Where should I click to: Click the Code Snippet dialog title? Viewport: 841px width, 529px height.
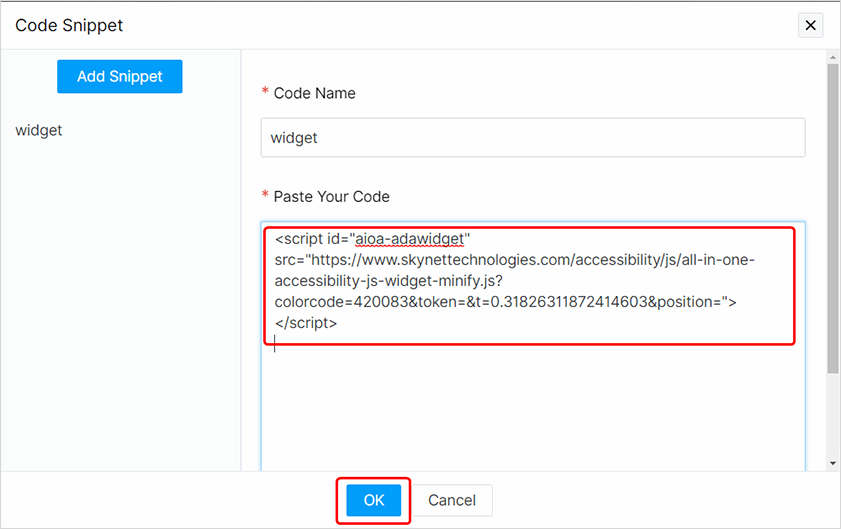(x=69, y=25)
